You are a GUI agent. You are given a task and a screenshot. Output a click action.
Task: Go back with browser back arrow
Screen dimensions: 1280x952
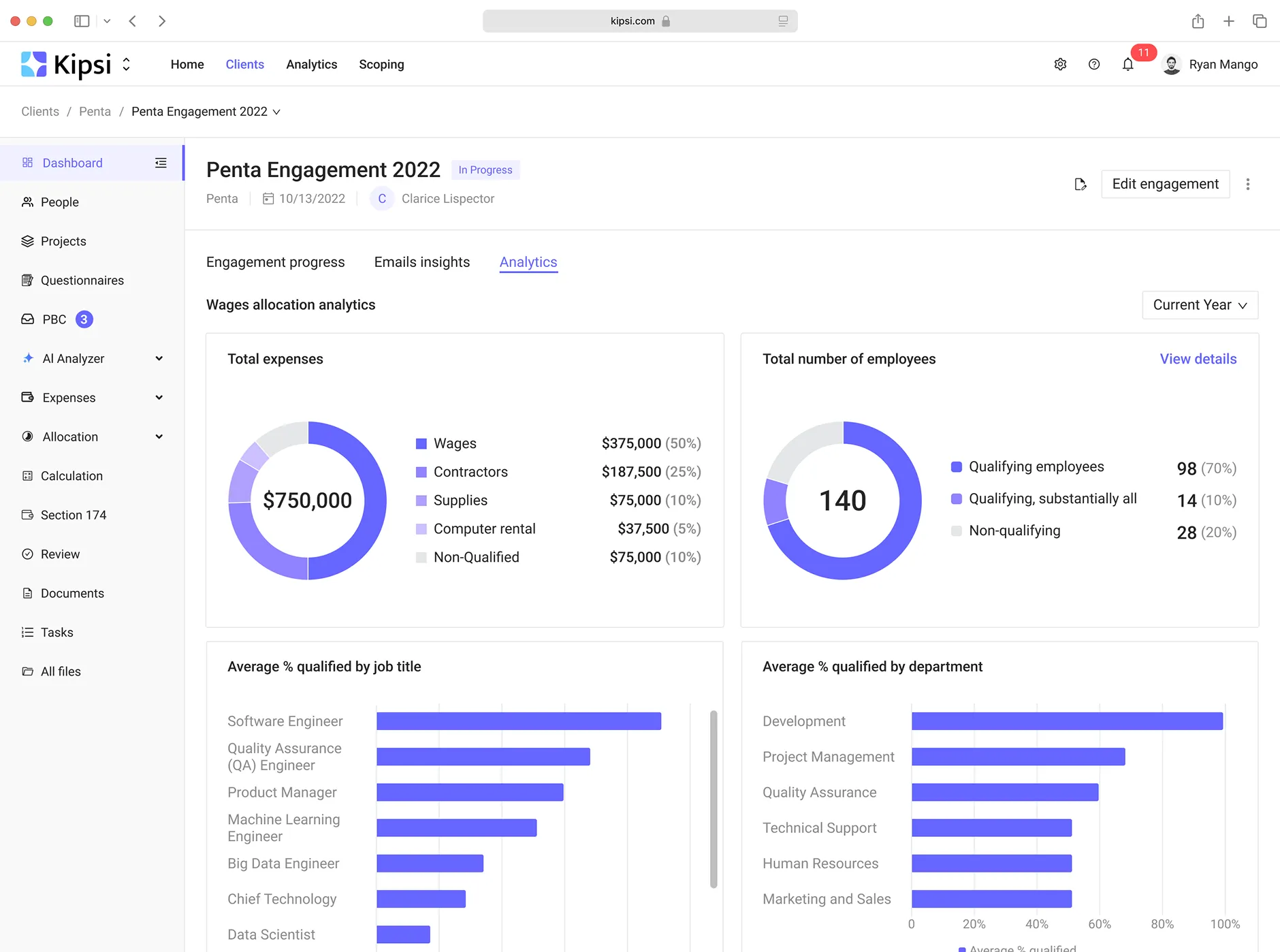pyautogui.click(x=133, y=21)
